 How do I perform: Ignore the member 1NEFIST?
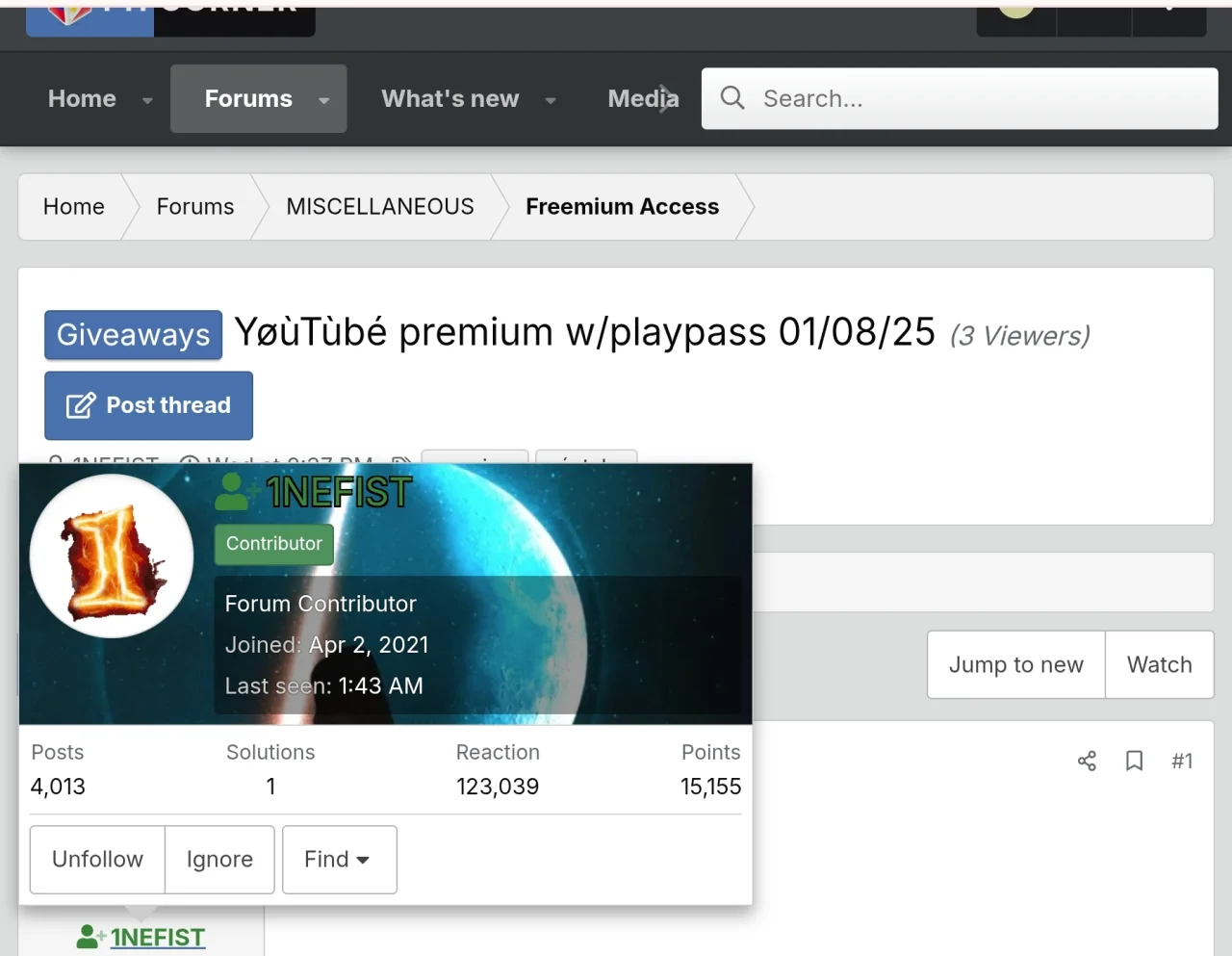219,859
